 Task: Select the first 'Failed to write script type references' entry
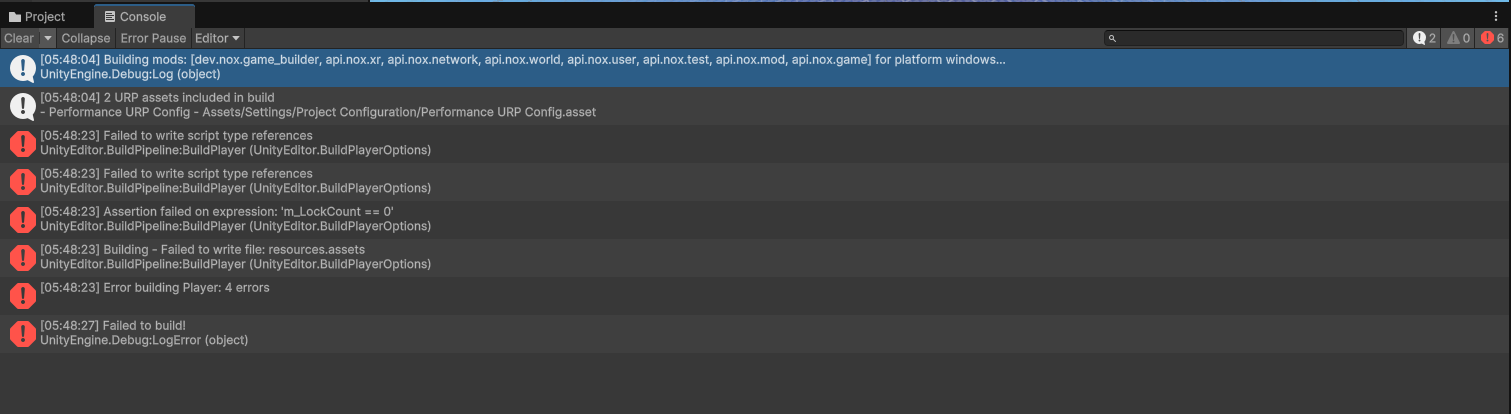(x=500, y=144)
